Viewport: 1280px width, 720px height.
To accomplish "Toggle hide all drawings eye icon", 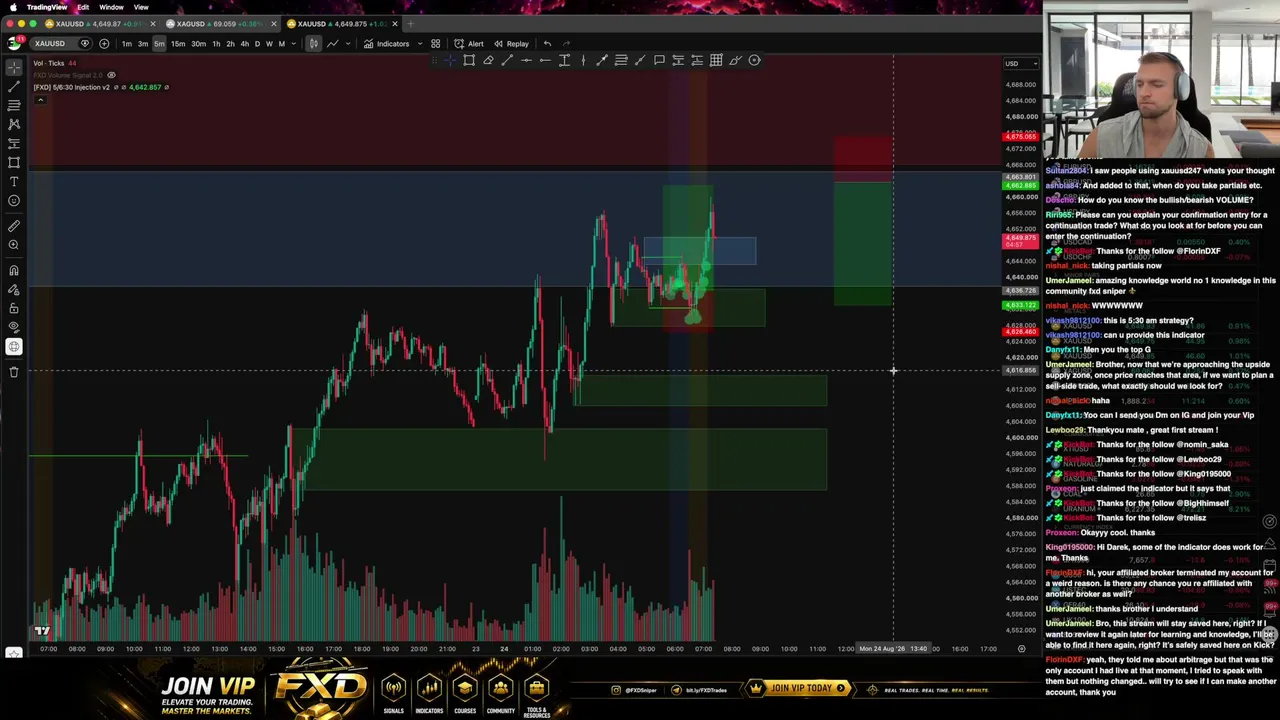I will 14,327.
